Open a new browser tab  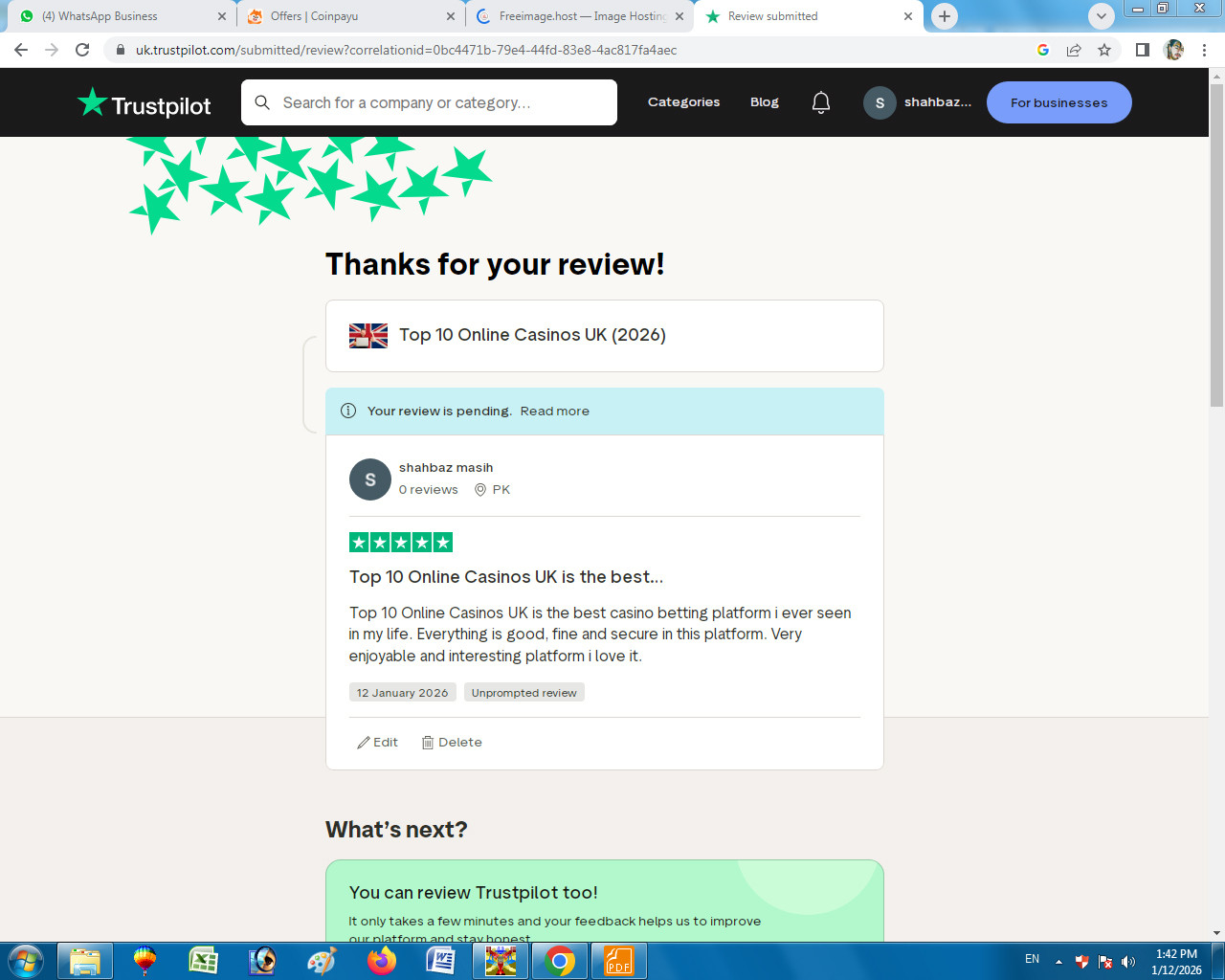(945, 16)
